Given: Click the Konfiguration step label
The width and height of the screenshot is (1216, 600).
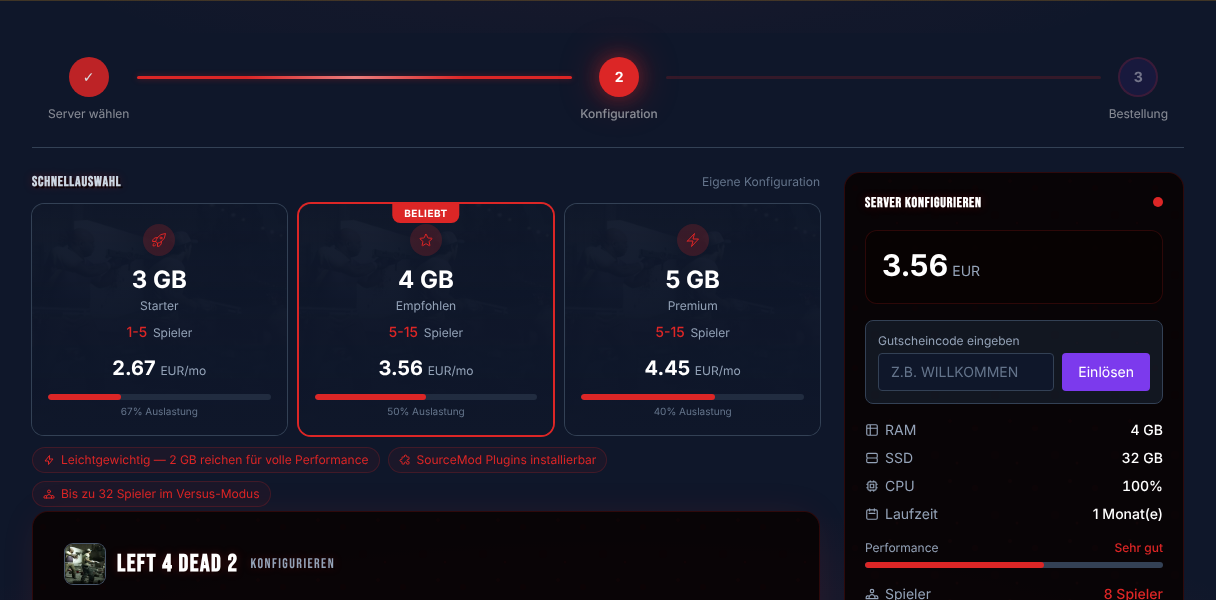Looking at the screenshot, I should [619, 114].
